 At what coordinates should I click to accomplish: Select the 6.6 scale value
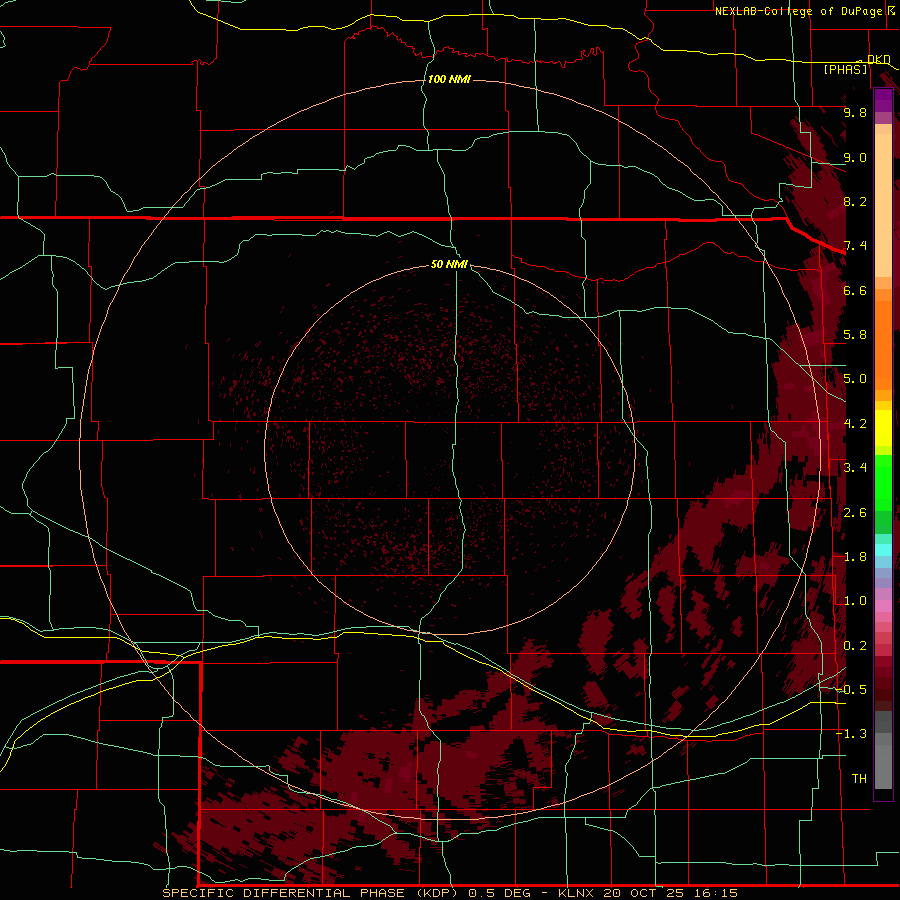click(855, 290)
